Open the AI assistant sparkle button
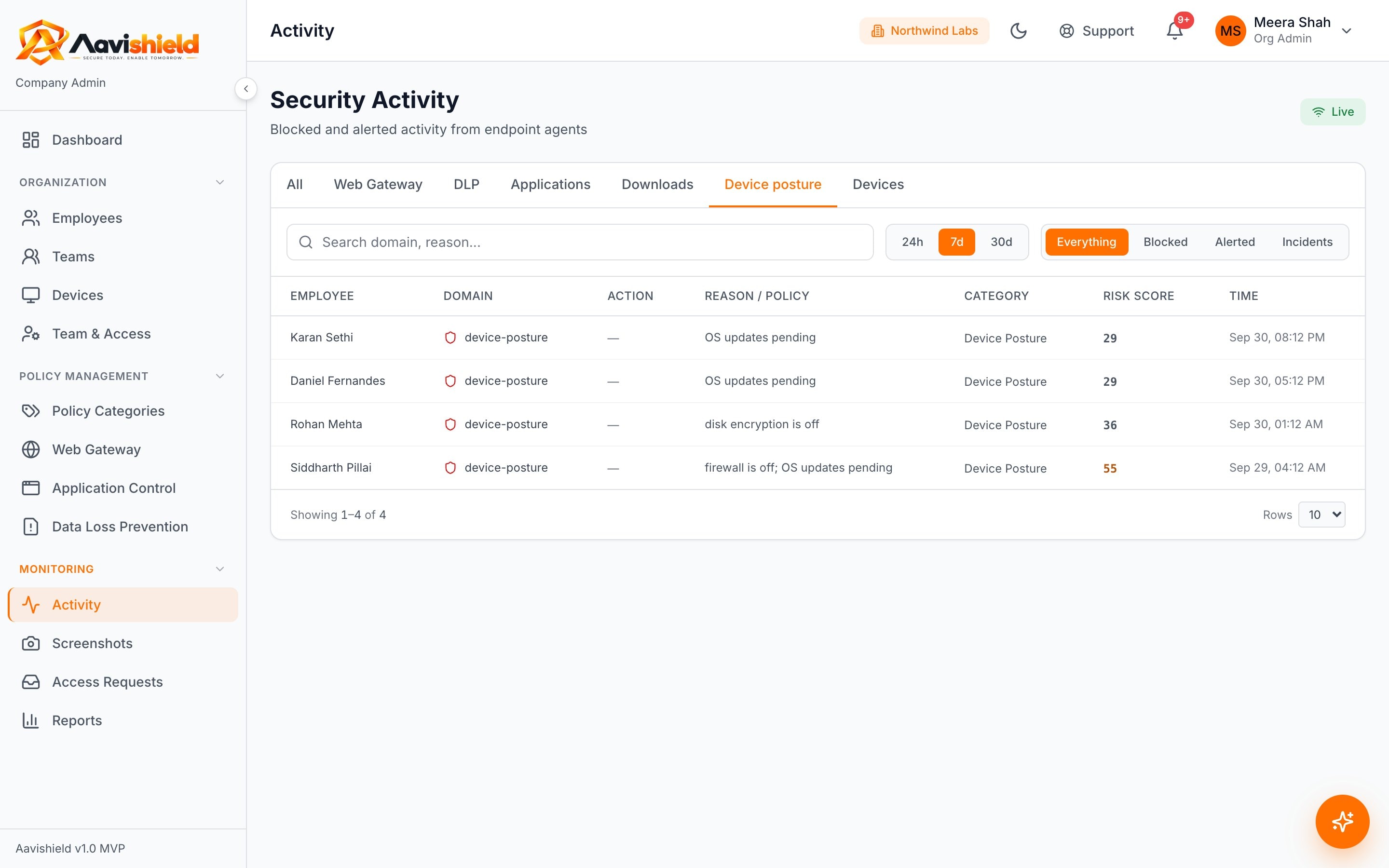The width and height of the screenshot is (1389, 868). (1342, 822)
